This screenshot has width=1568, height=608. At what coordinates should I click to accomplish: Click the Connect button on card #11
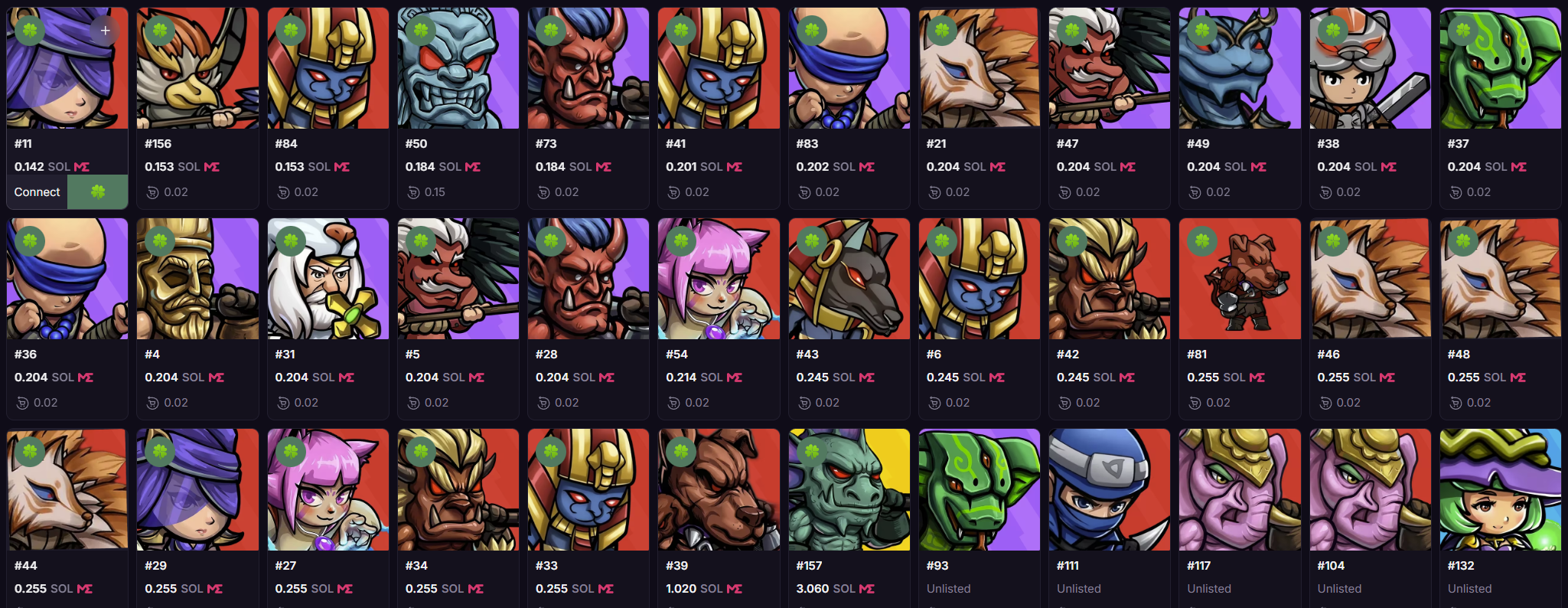37,192
